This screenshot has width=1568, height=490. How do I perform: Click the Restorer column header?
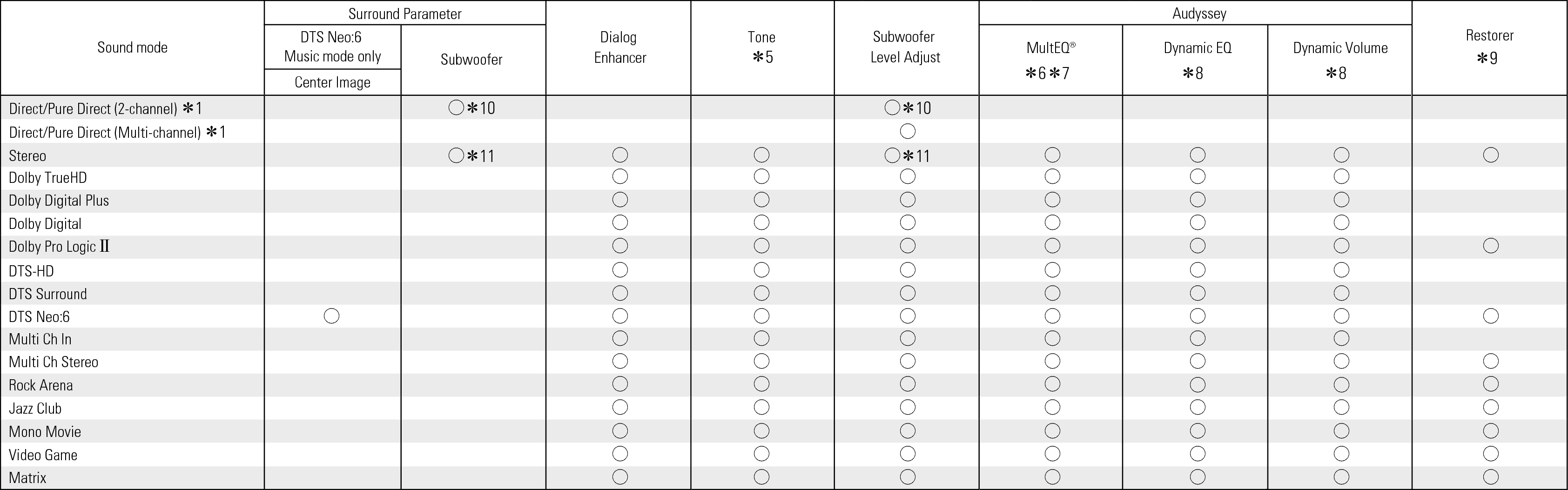click(x=1489, y=46)
